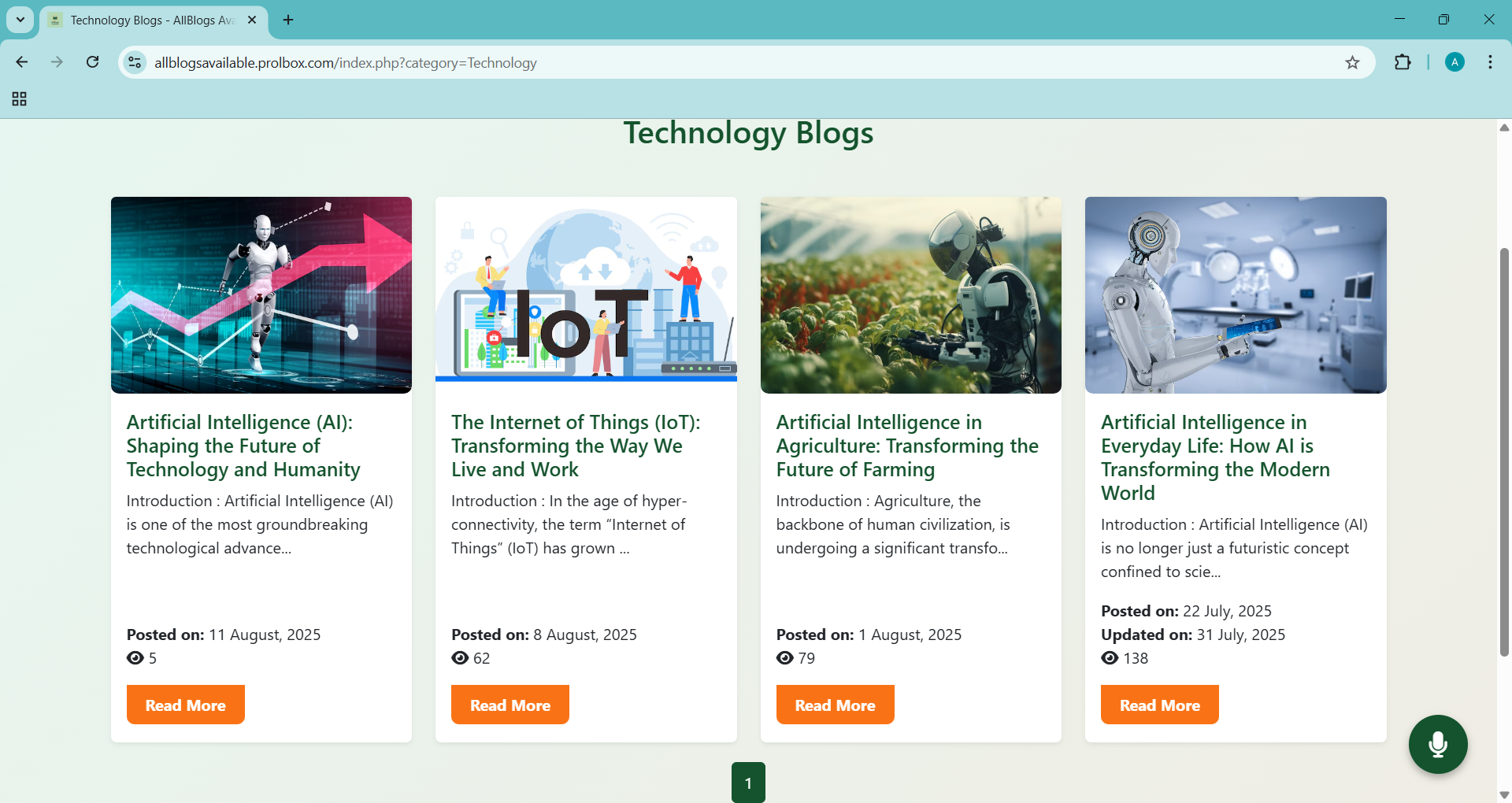Open the browser Extensions puzzle icon
1512x803 pixels.
pos(1403,63)
